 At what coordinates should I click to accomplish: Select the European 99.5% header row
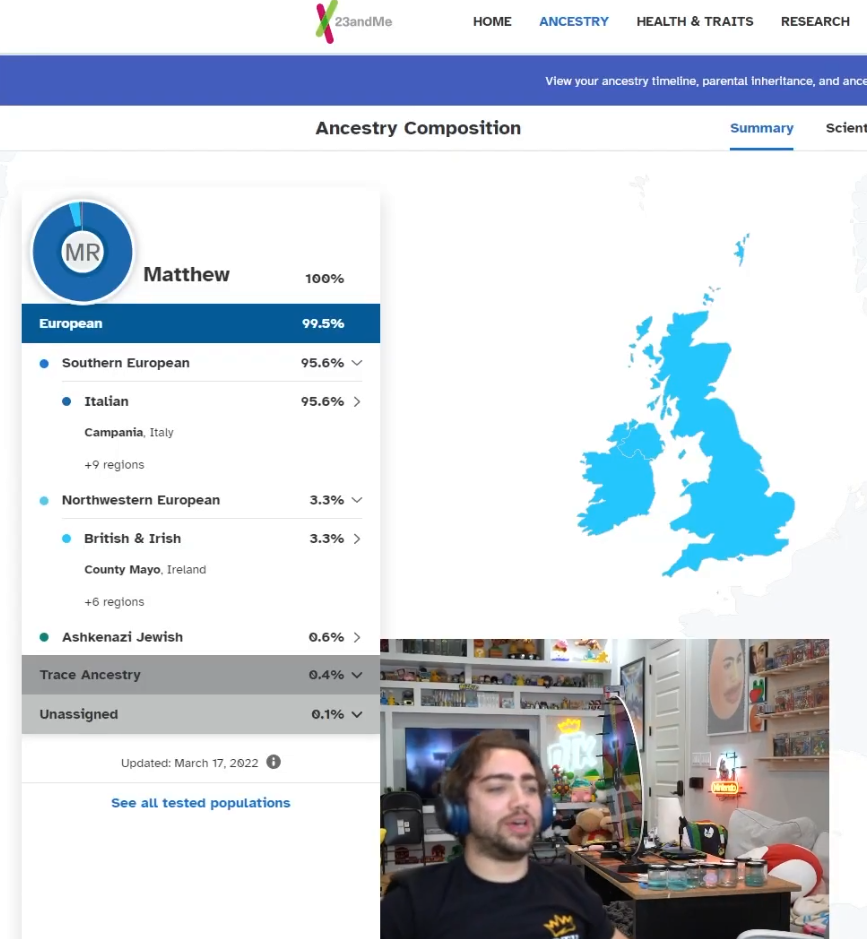[201, 323]
